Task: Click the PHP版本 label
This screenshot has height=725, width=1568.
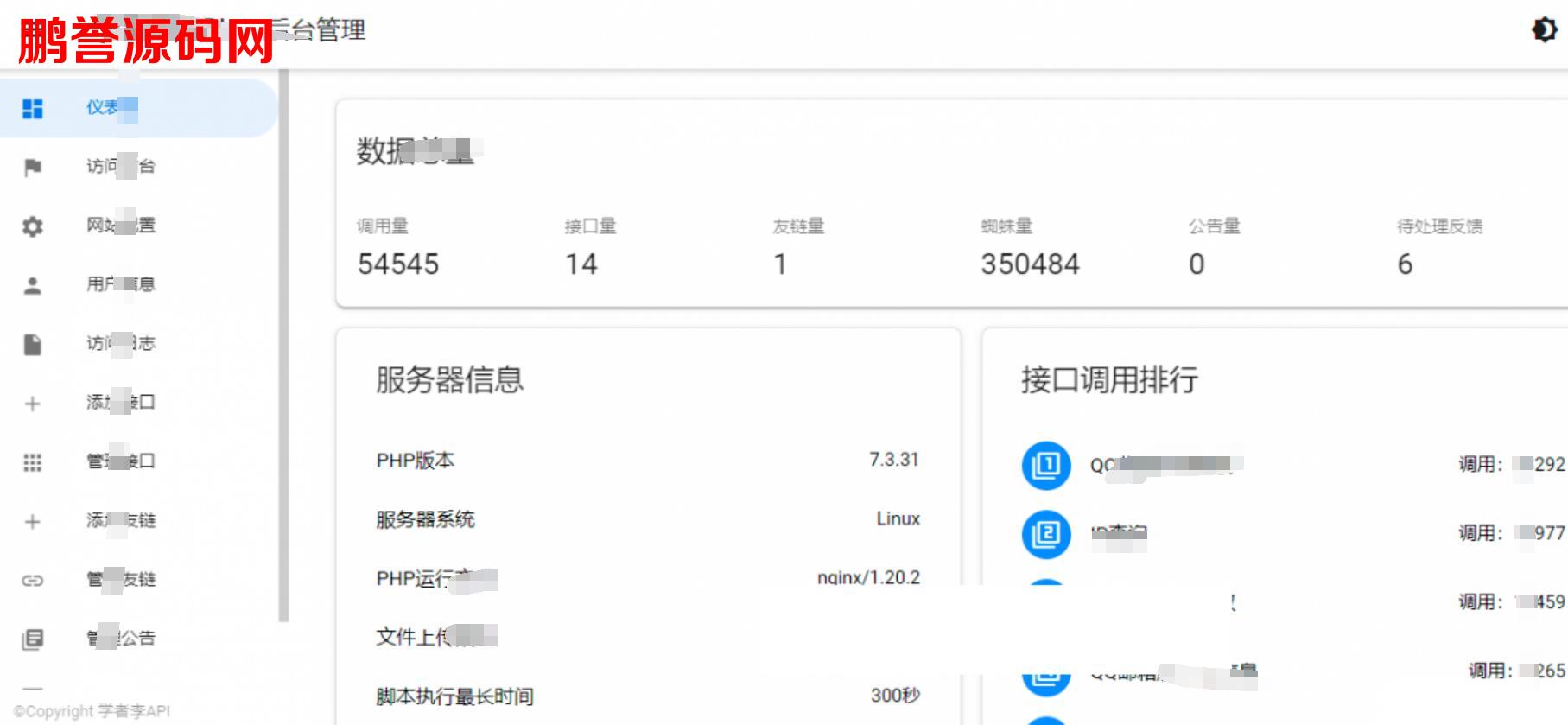Action: coord(416,461)
